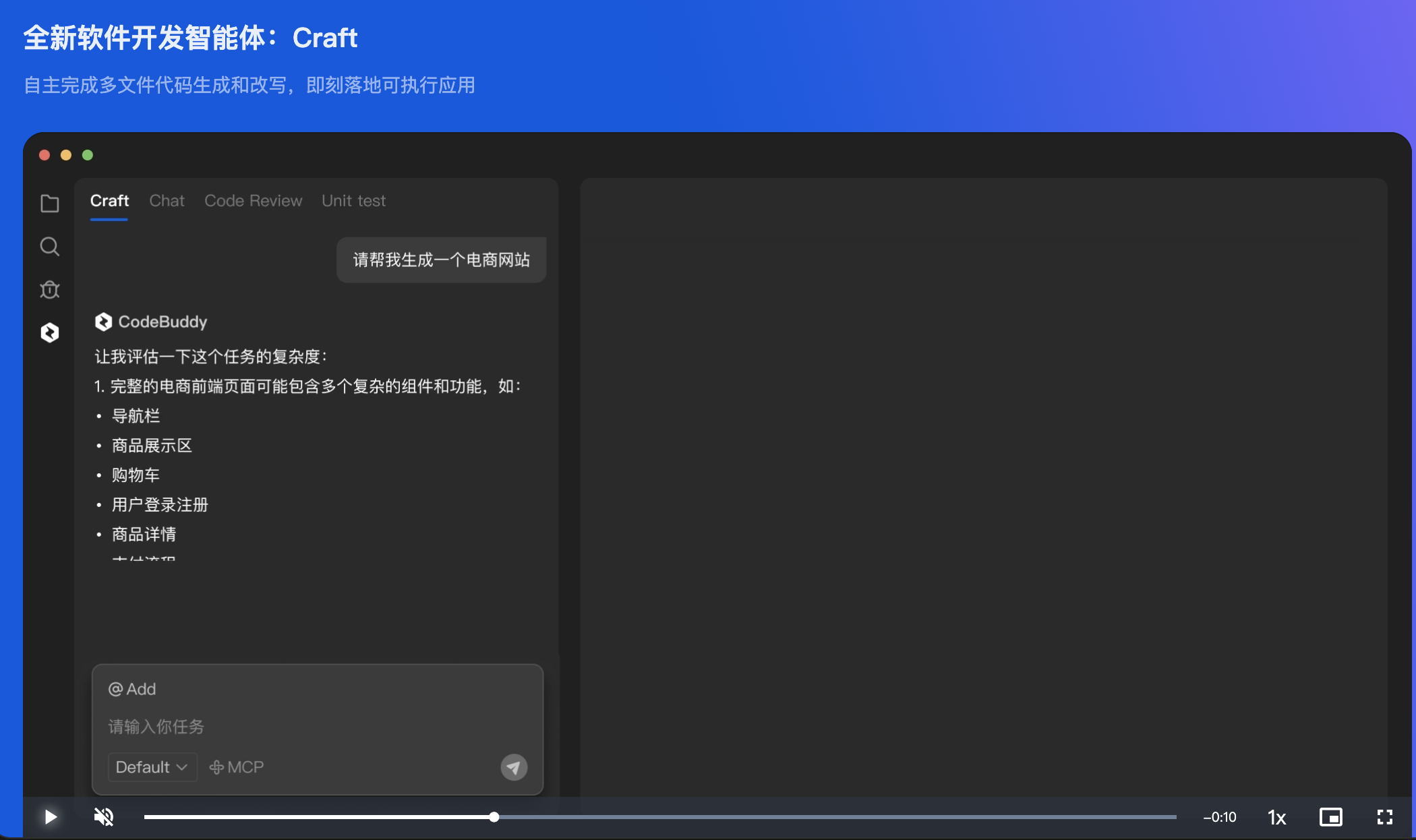This screenshot has height=840, width=1416.
Task: Open the debug bug sidebar icon
Action: [50, 290]
